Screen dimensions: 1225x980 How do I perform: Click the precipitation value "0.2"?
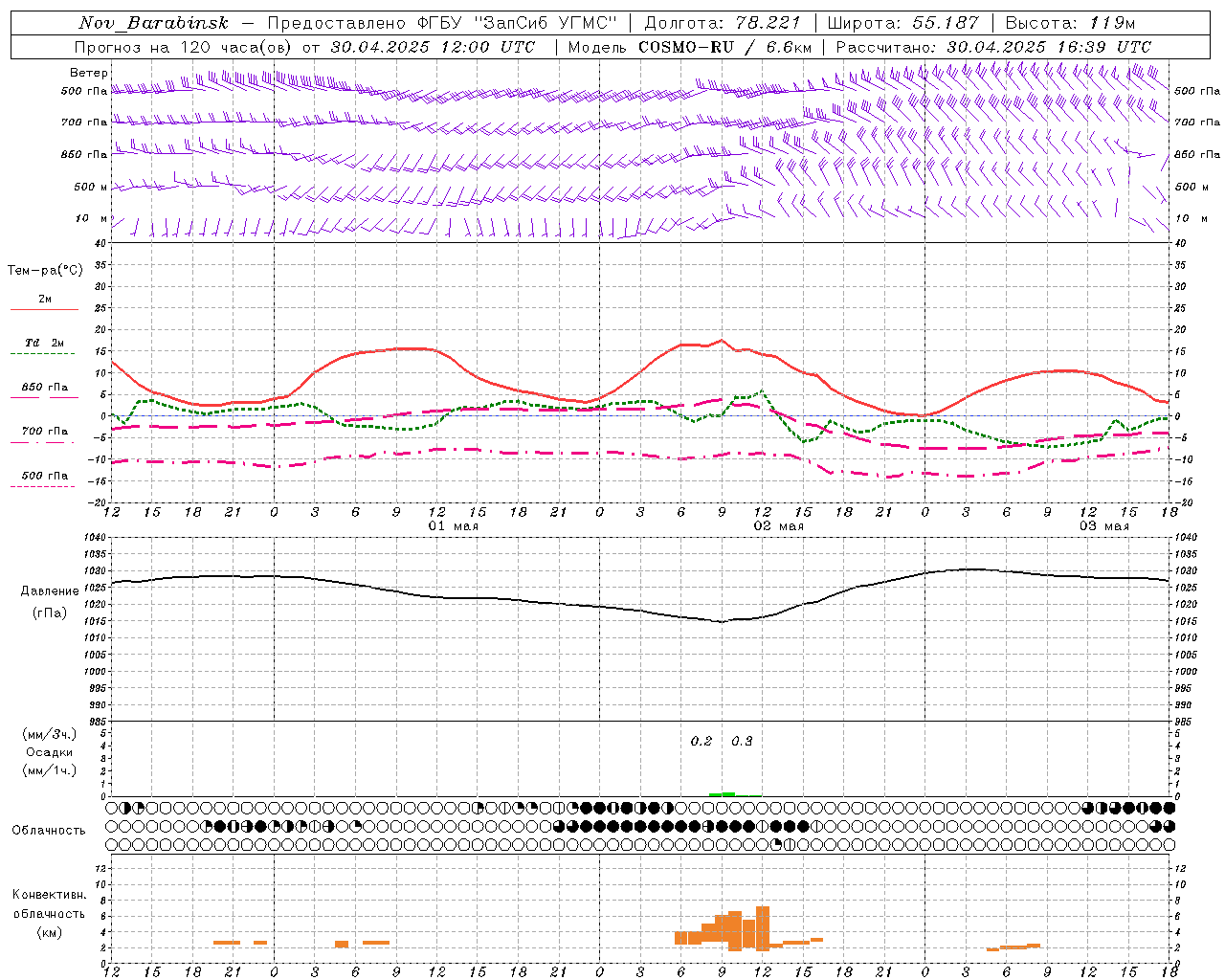702,741
